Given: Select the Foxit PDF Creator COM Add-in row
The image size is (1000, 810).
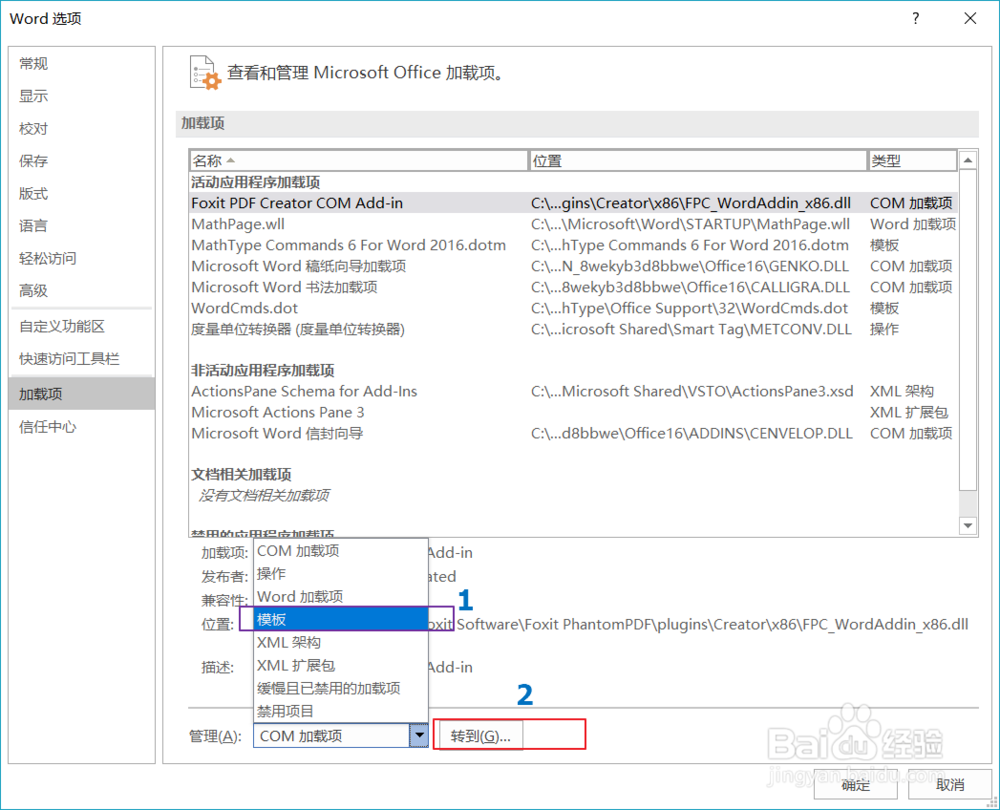Looking at the screenshot, I should [573, 203].
